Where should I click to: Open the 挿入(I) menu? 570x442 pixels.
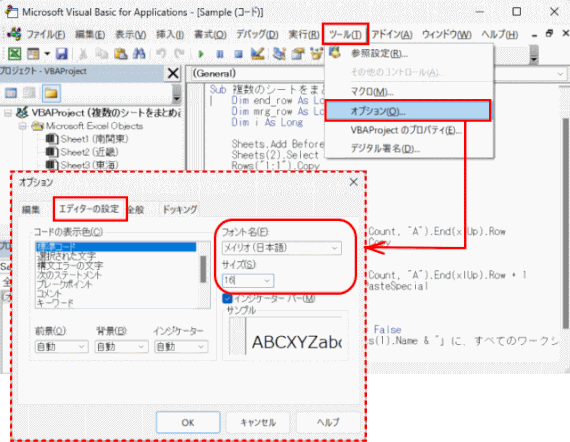(170, 35)
